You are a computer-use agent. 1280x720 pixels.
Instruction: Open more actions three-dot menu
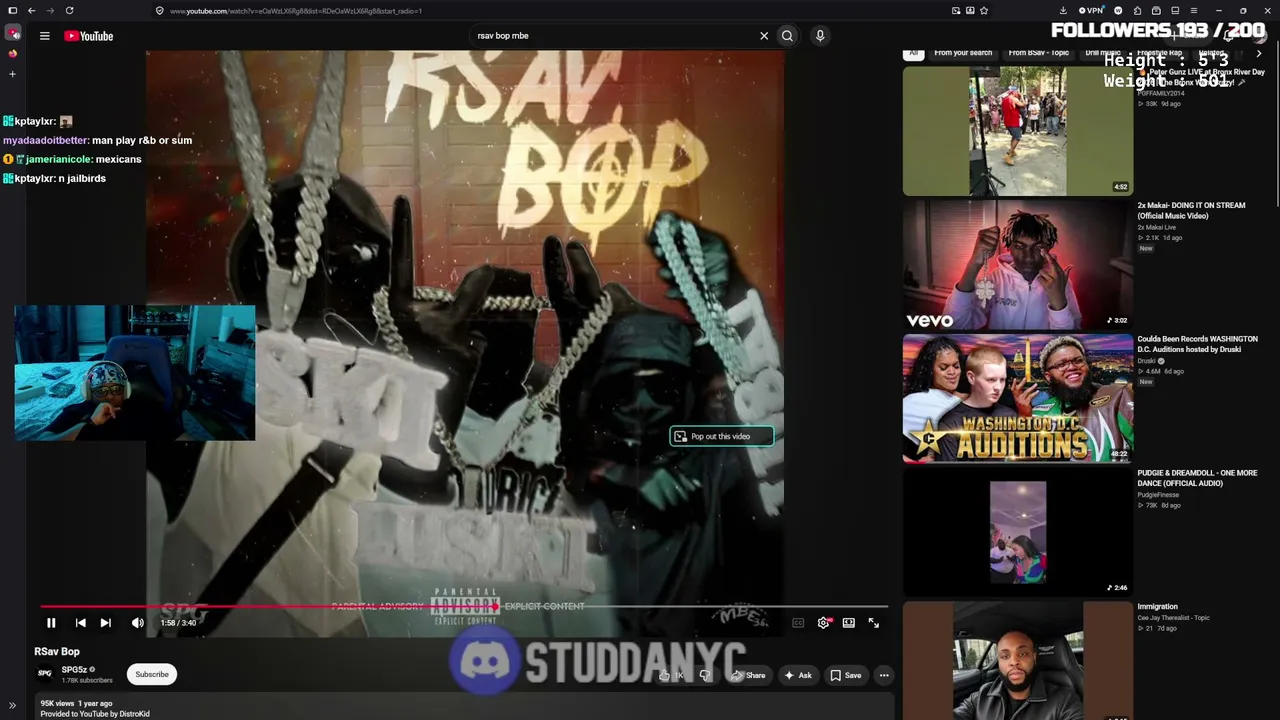coord(884,675)
